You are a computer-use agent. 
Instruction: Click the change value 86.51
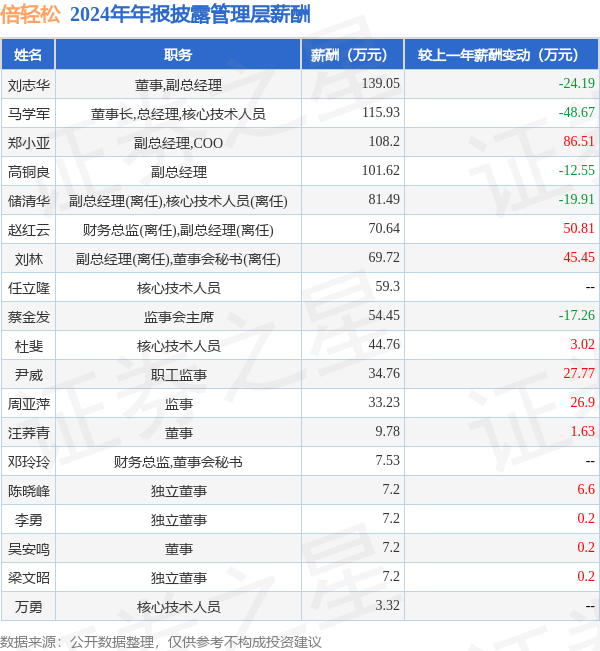pyautogui.click(x=579, y=141)
